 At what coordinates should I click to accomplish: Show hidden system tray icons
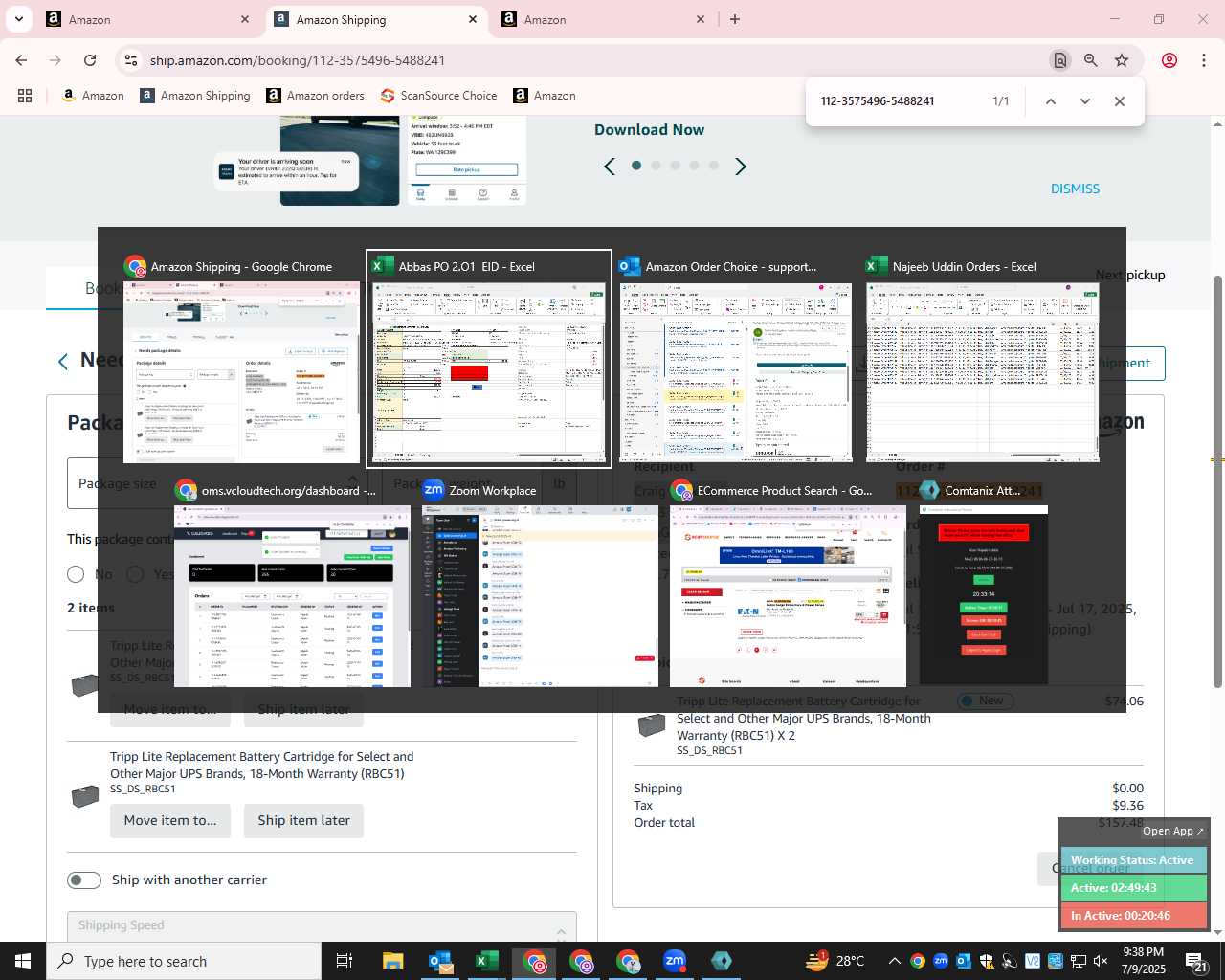pos(894,961)
